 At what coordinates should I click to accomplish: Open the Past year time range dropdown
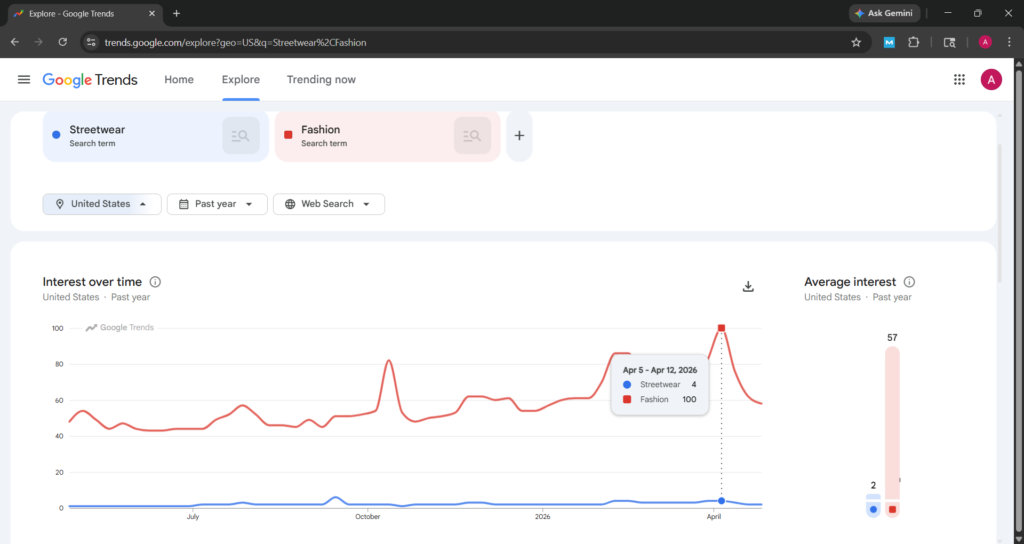217,204
